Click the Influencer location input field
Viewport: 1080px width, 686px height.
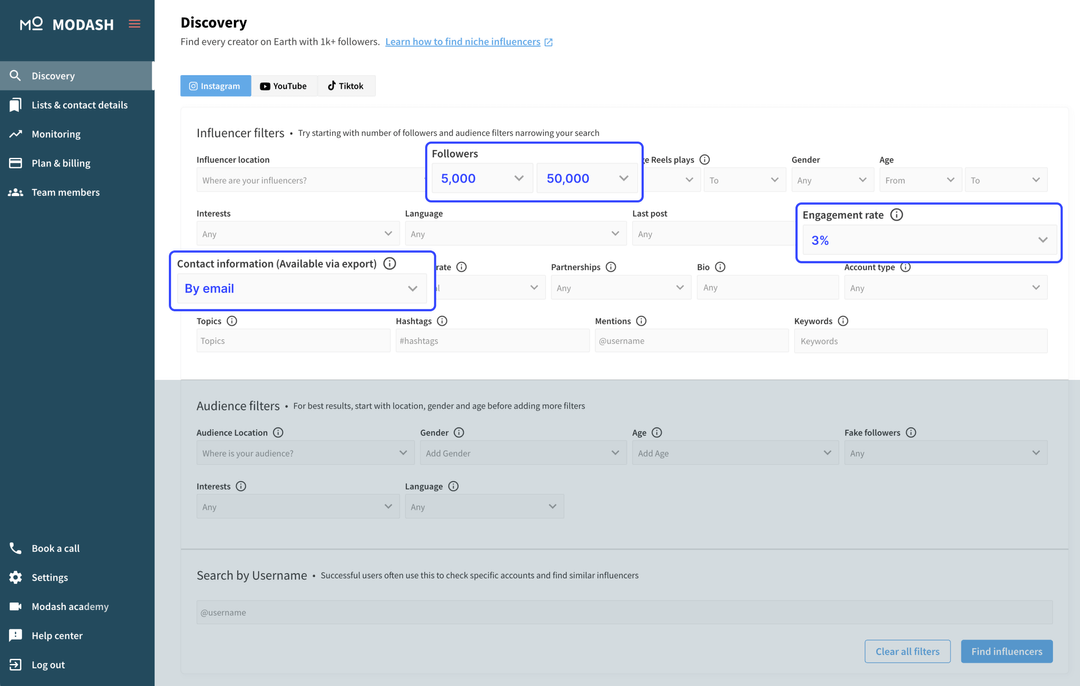[310, 180]
